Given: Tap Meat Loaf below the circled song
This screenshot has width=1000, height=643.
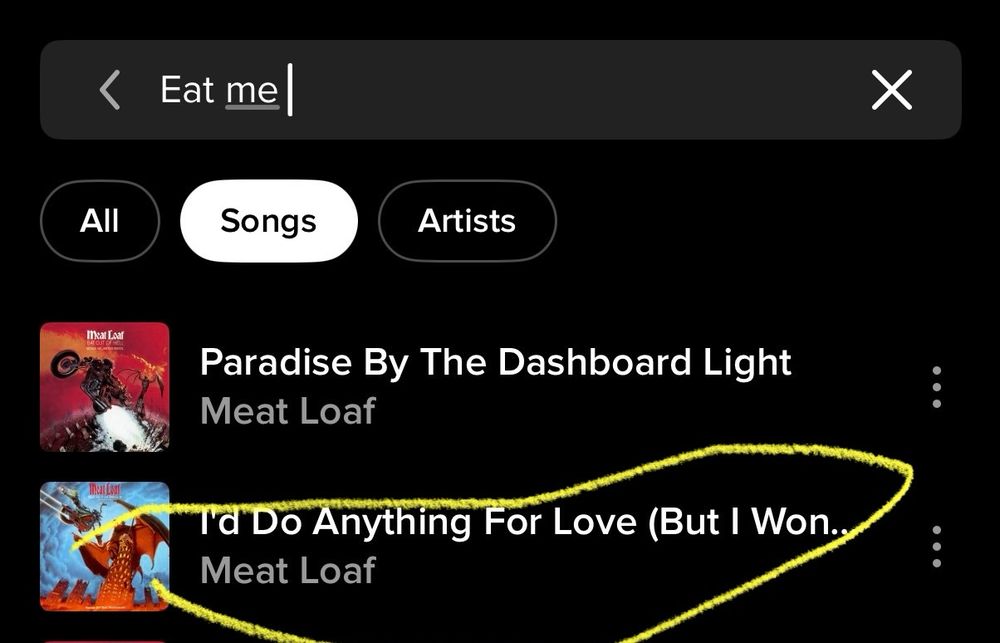Looking at the screenshot, I should (x=287, y=571).
